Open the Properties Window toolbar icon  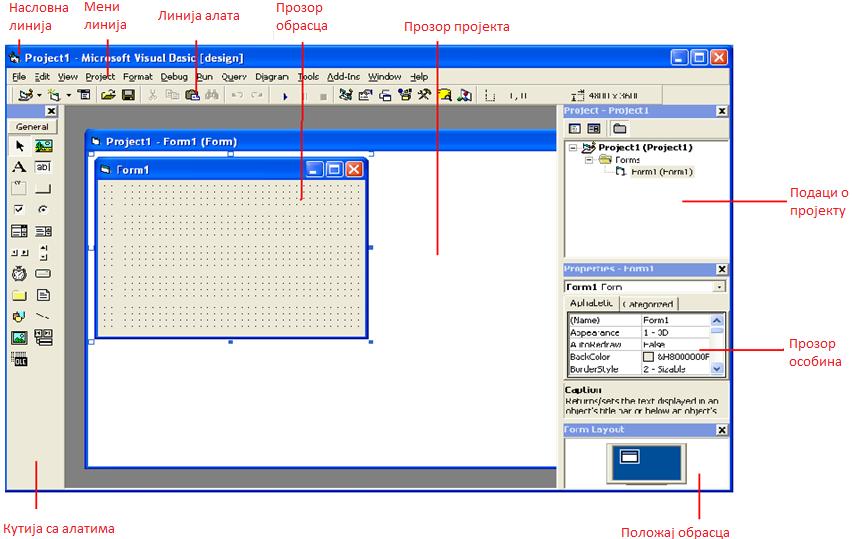point(365,95)
